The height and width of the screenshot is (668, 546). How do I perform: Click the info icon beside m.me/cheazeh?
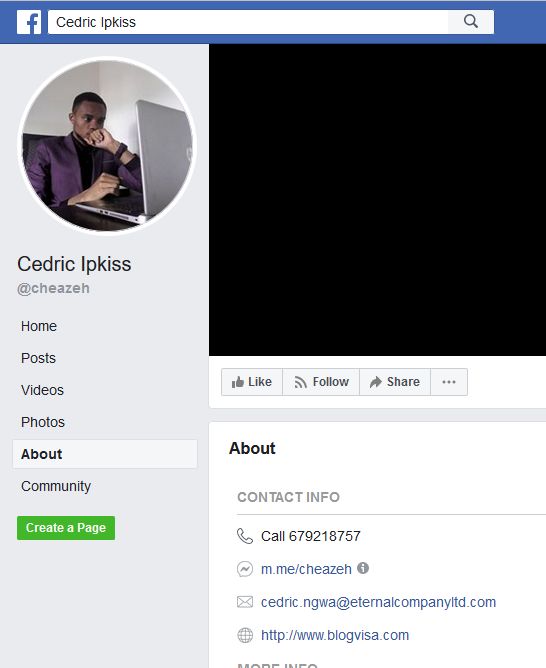pos(363,568)
